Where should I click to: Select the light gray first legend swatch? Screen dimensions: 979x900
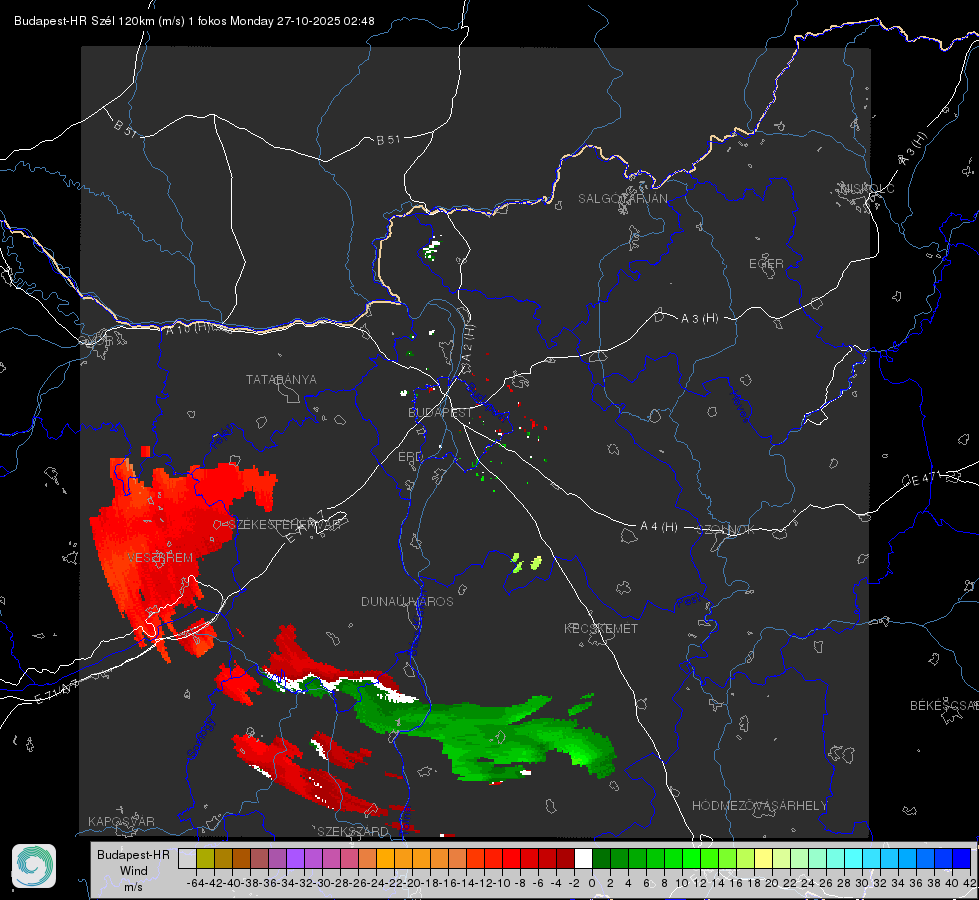(187, 858)
